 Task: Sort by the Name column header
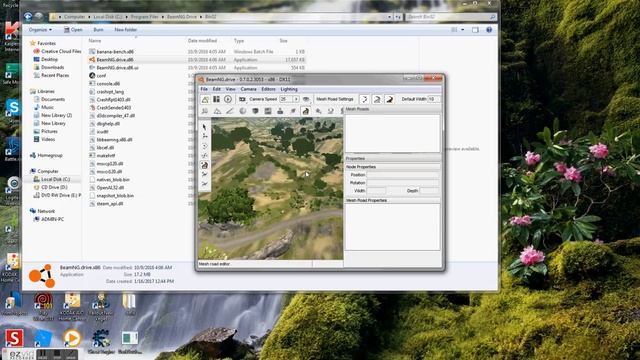coord(95,41)
